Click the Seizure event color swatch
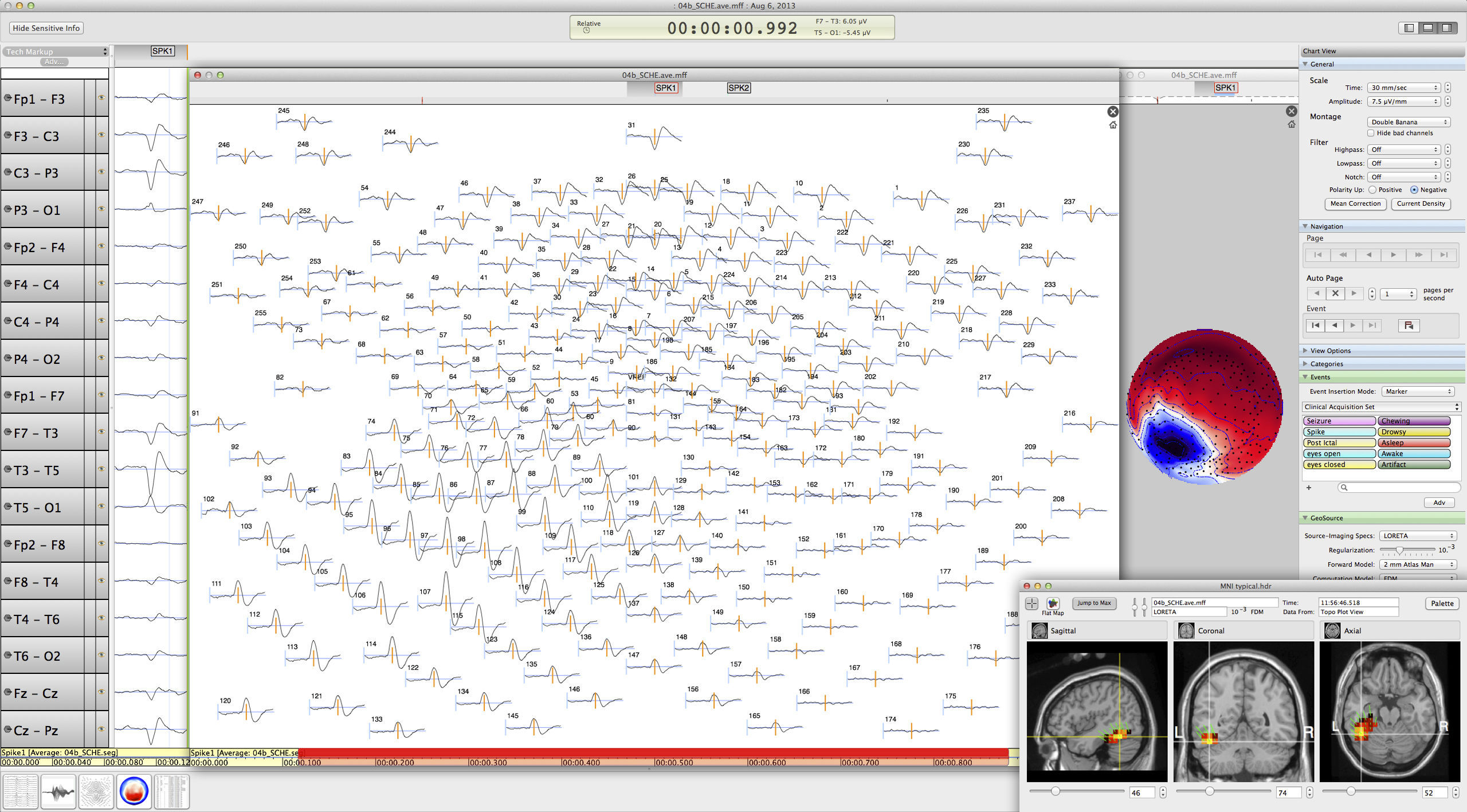Screen dimensions: 1467x812 point(1339,421)
